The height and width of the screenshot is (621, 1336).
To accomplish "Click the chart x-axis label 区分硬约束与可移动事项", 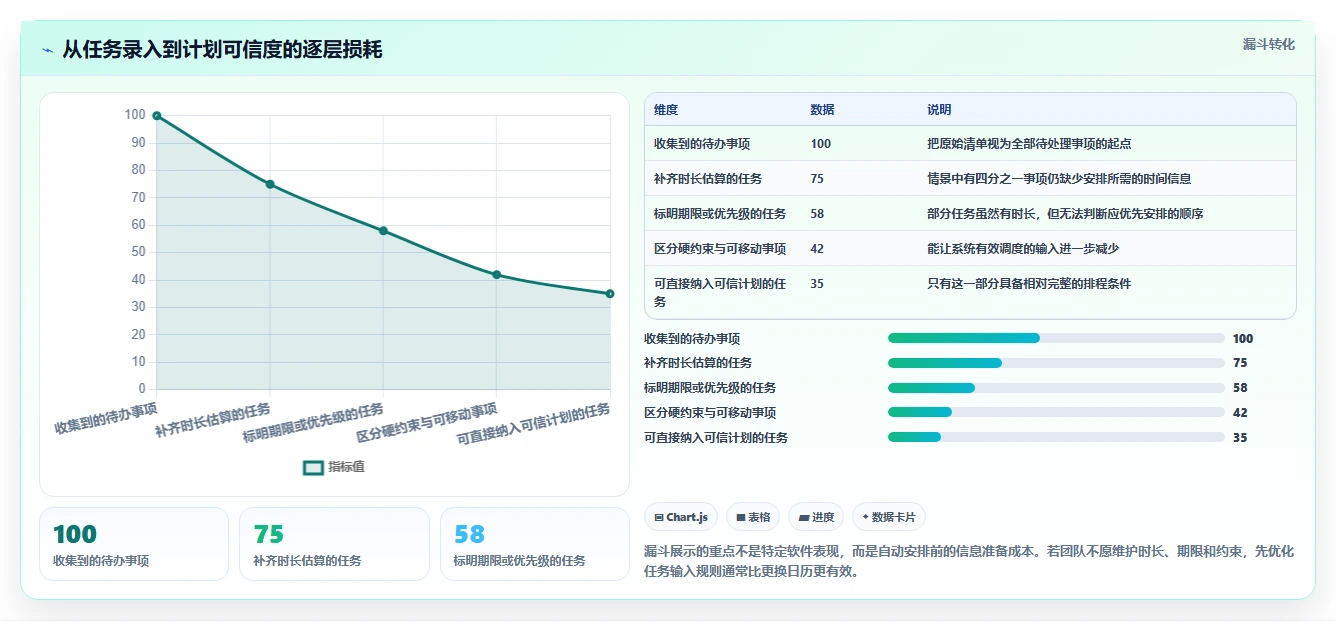I will [x=427, y=423].
